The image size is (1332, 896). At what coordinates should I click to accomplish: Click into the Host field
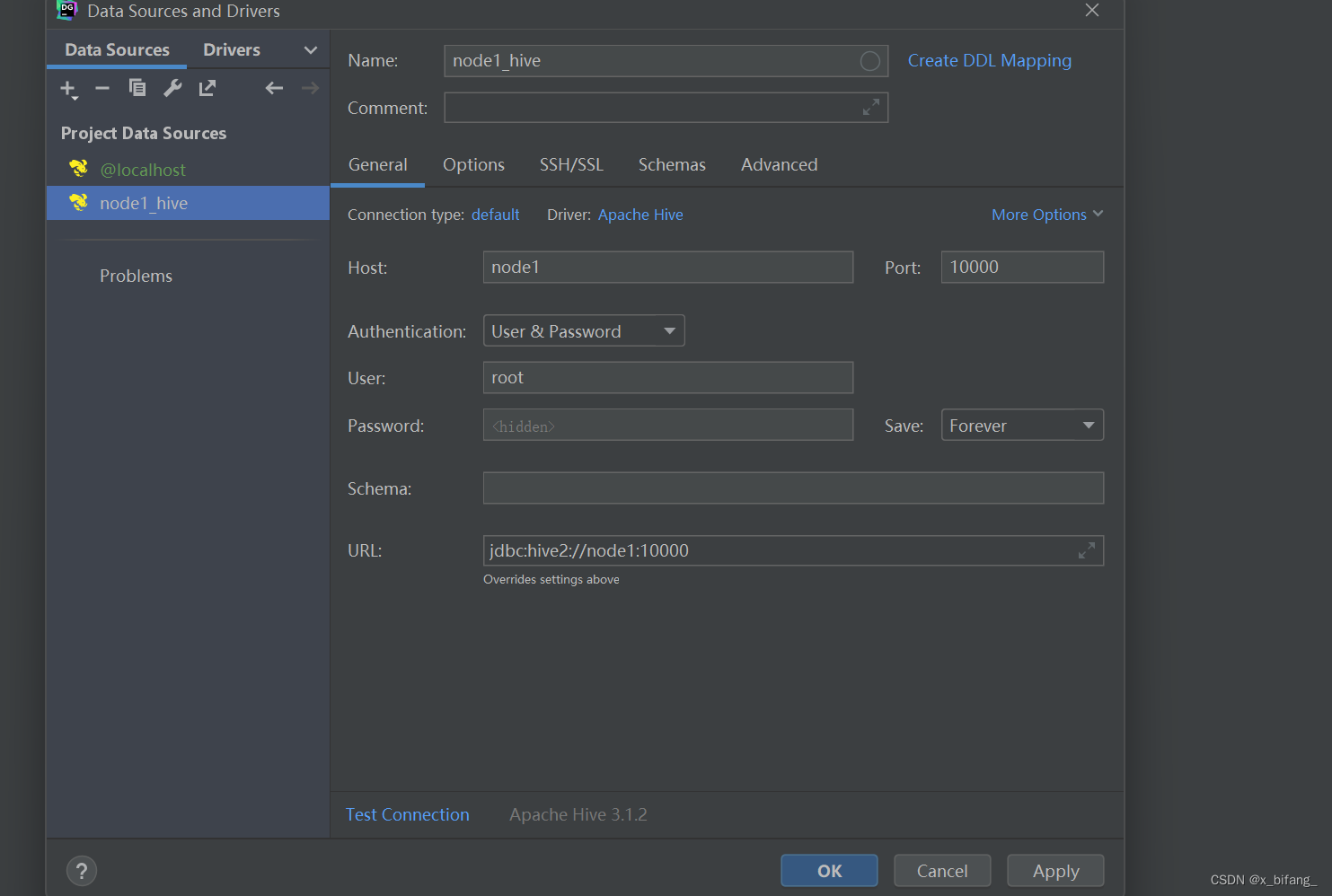click(x=668, y=267)
